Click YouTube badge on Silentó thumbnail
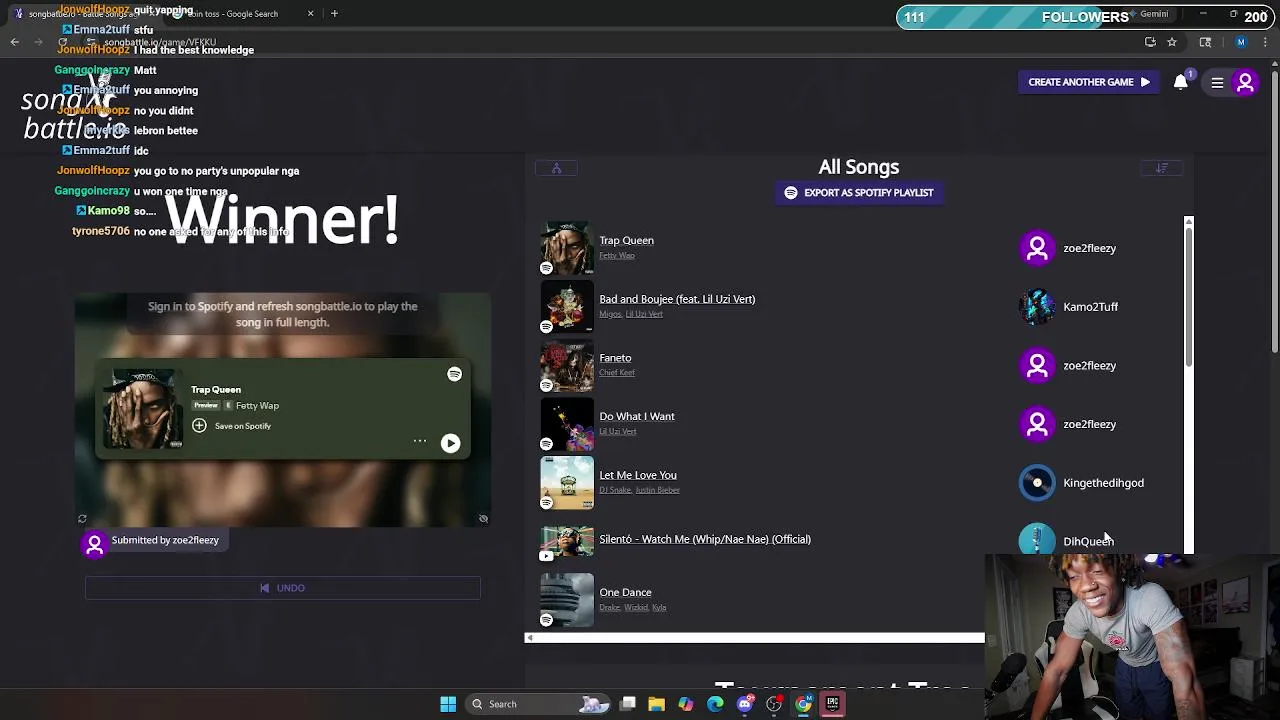1280x720 pixels. coord(546,555)
